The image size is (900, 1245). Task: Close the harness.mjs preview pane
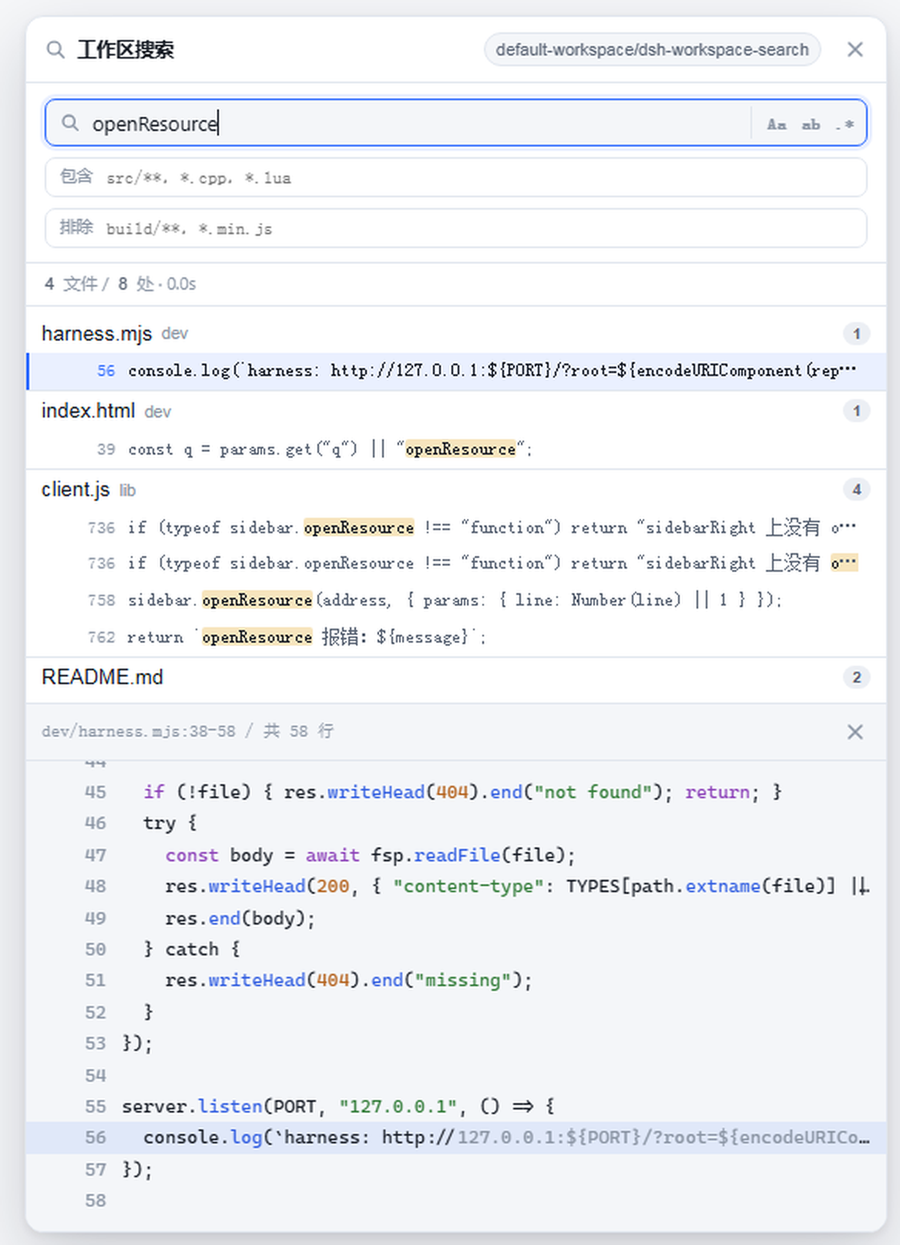pos(855,732)
